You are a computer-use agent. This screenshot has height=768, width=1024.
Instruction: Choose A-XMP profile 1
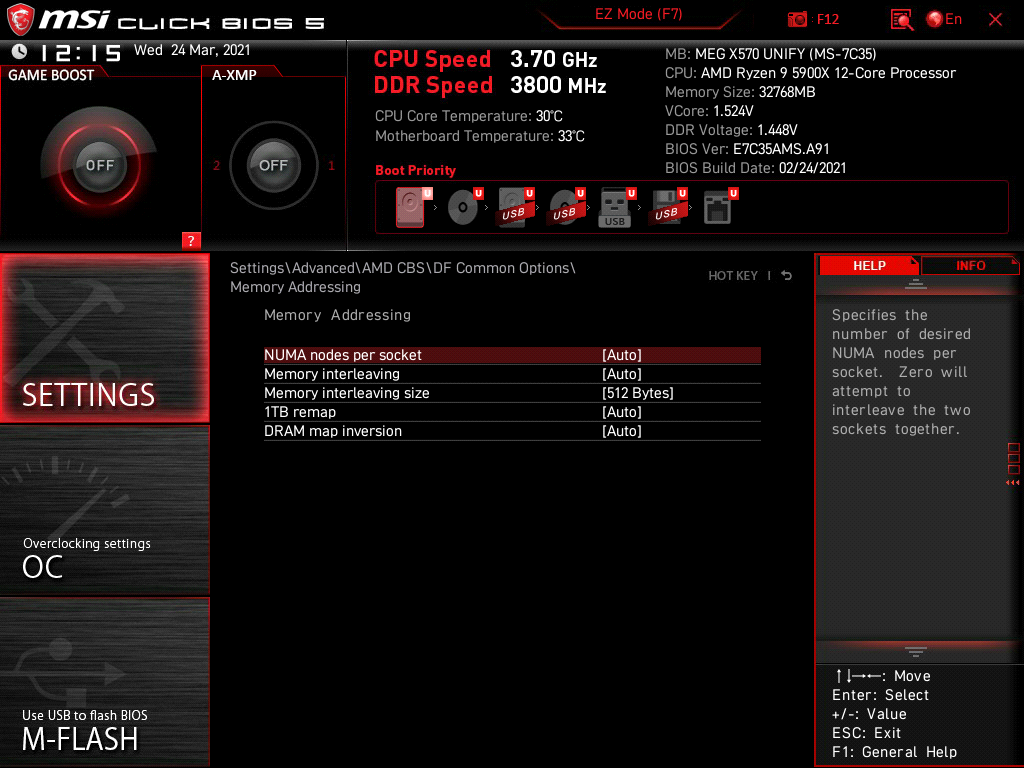331,165
